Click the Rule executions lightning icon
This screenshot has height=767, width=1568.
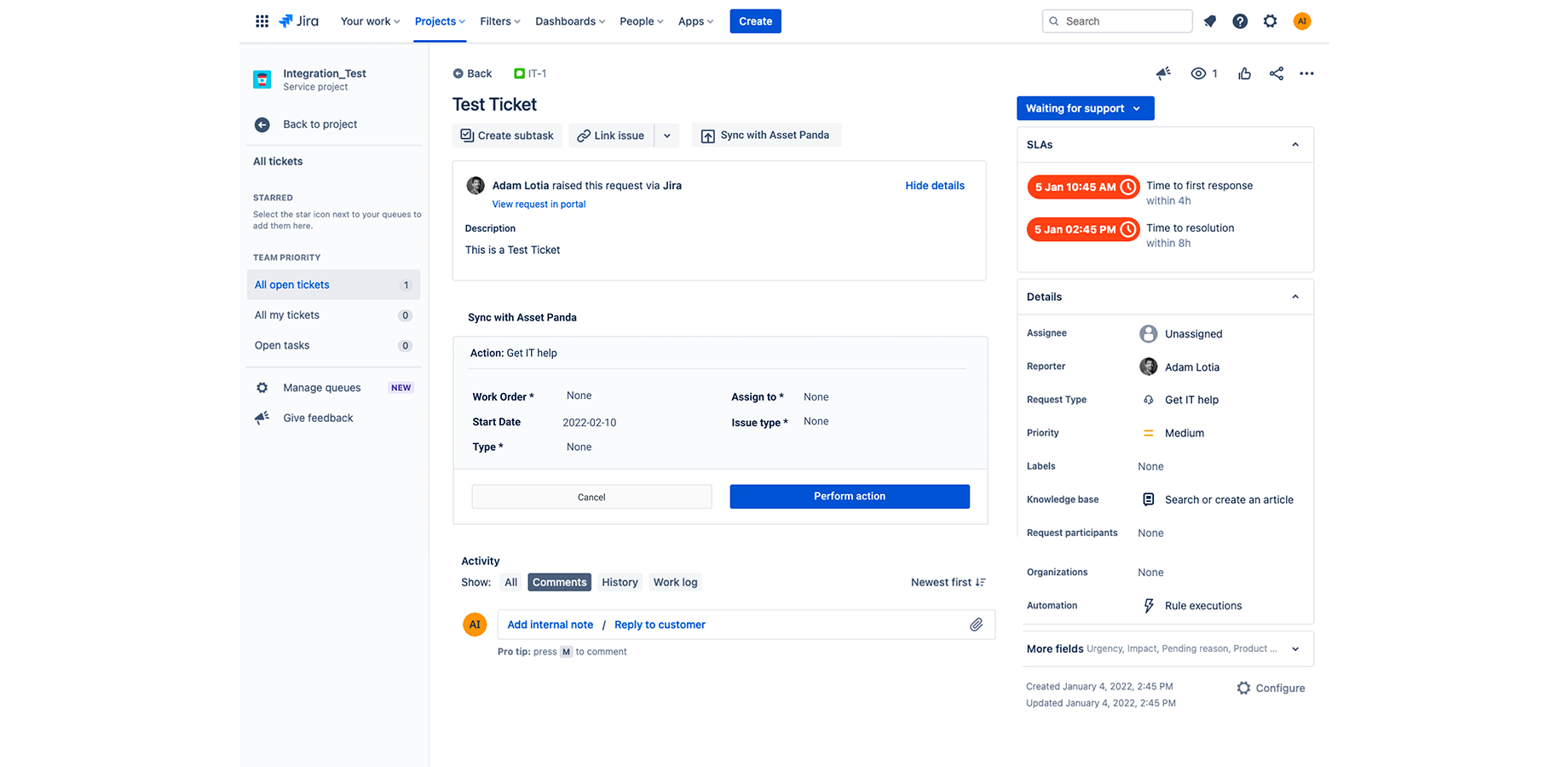1149,606
